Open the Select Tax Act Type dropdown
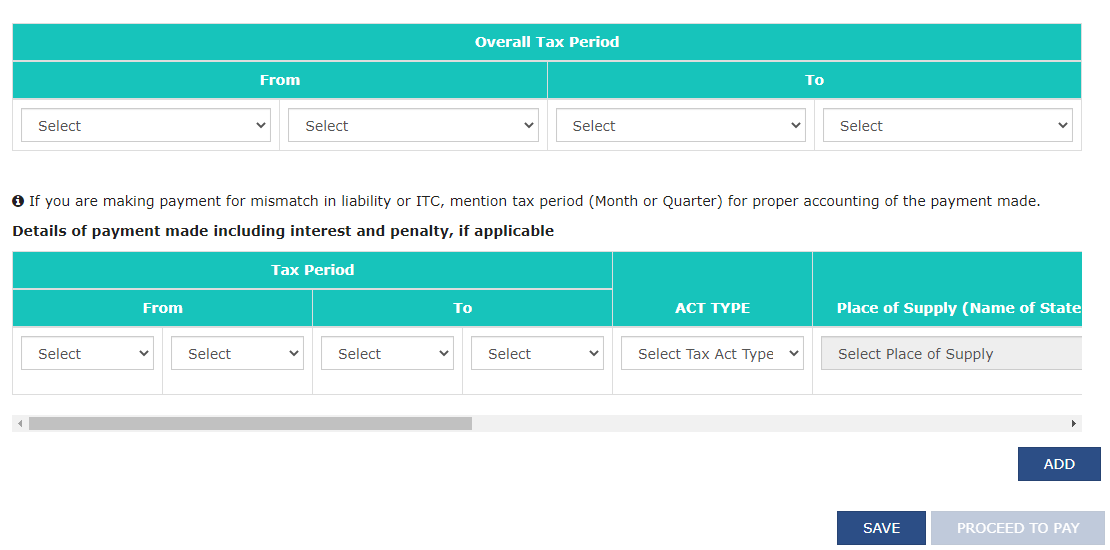This screenshot has height=550, width=1110. (x=712, y=354)
